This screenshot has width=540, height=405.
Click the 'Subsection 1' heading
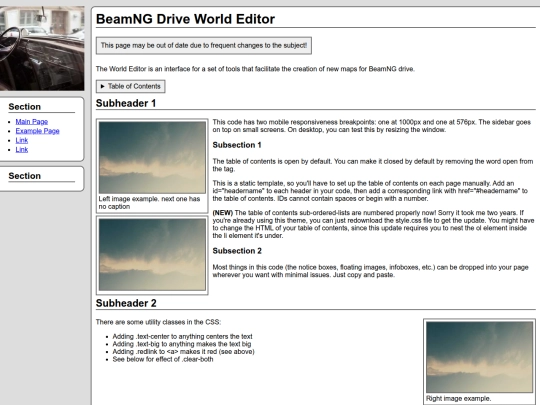tap(237, 145)
